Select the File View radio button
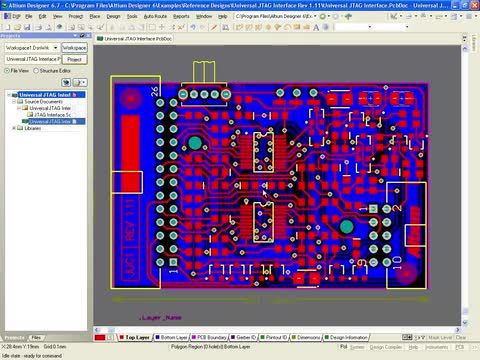The image size is (480, 360). click(6, 71)
